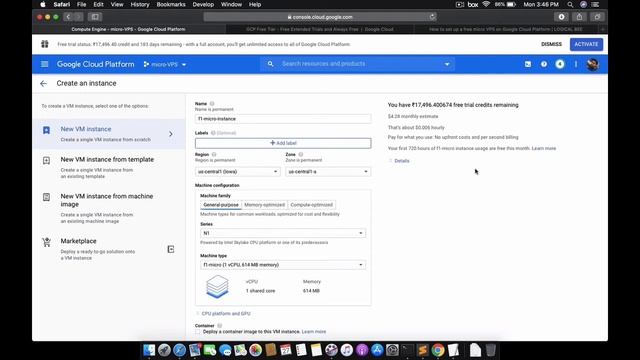
Task: Open the Develop menu
Action: coord(203,4)
